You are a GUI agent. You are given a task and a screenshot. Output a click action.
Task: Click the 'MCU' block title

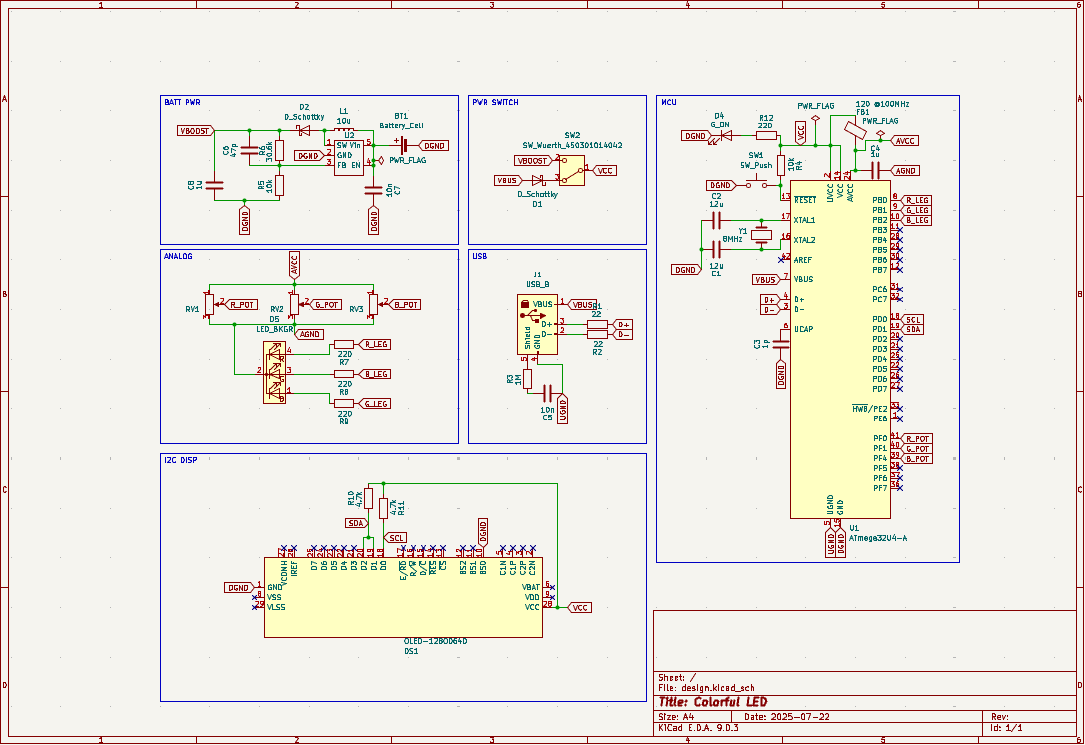click(x=668, y=102)
